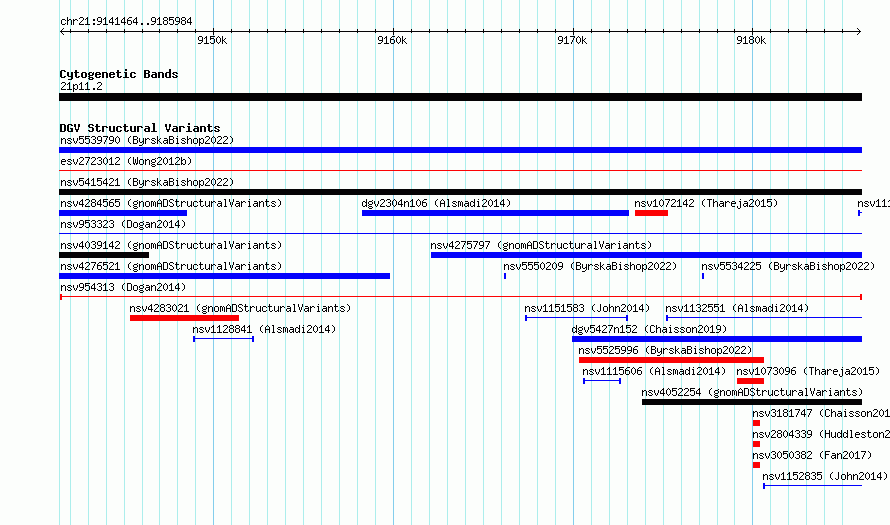Click the red bar of nsv4283021

tap(184, 318)
